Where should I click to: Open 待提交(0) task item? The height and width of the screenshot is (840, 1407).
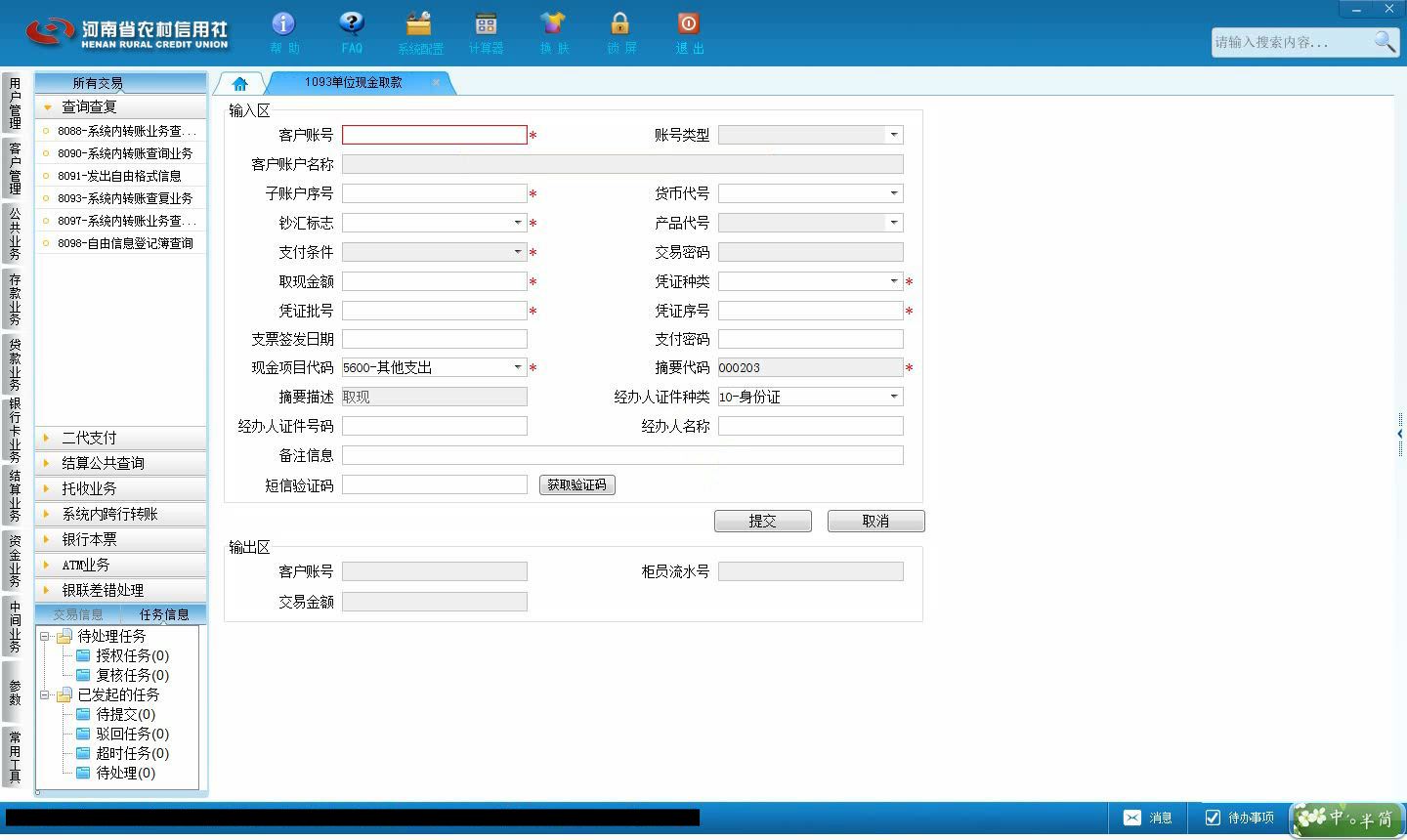pos(125,714)
